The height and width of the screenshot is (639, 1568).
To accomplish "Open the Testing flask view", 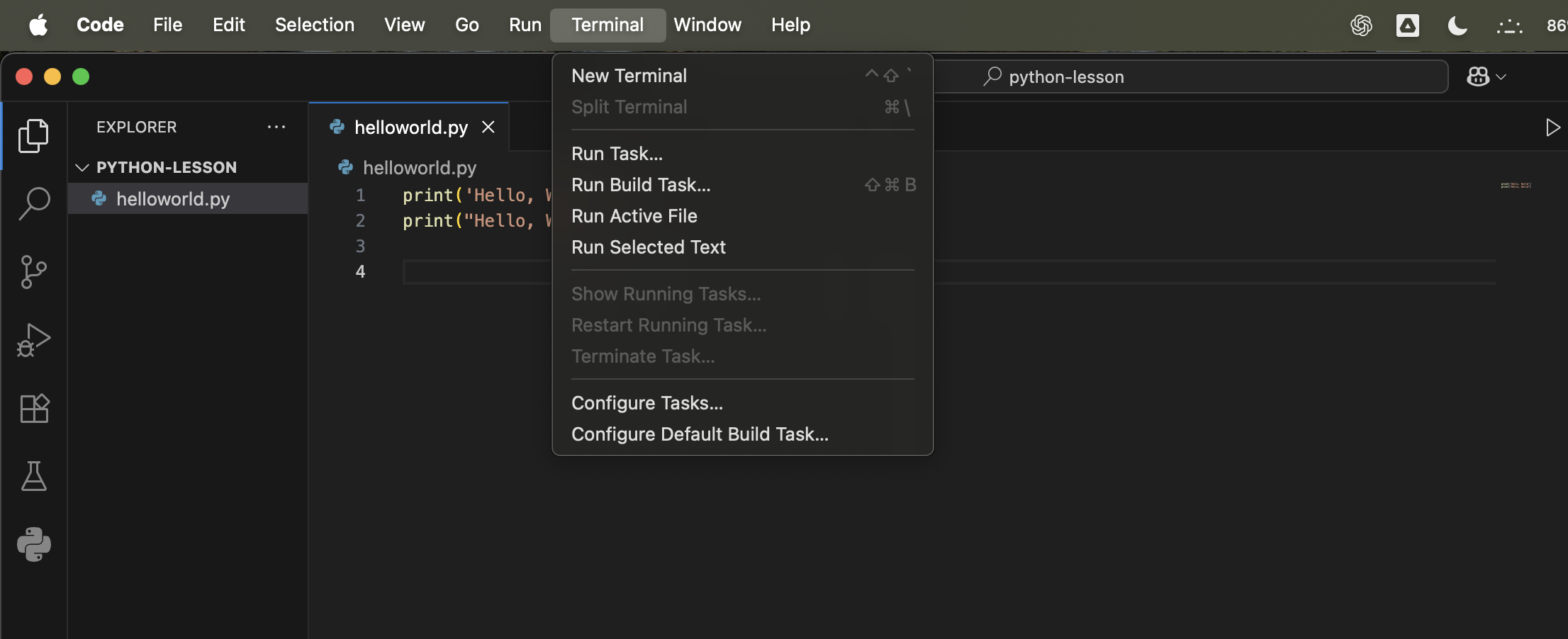I will pyautogui.click(x=33, y=476).
